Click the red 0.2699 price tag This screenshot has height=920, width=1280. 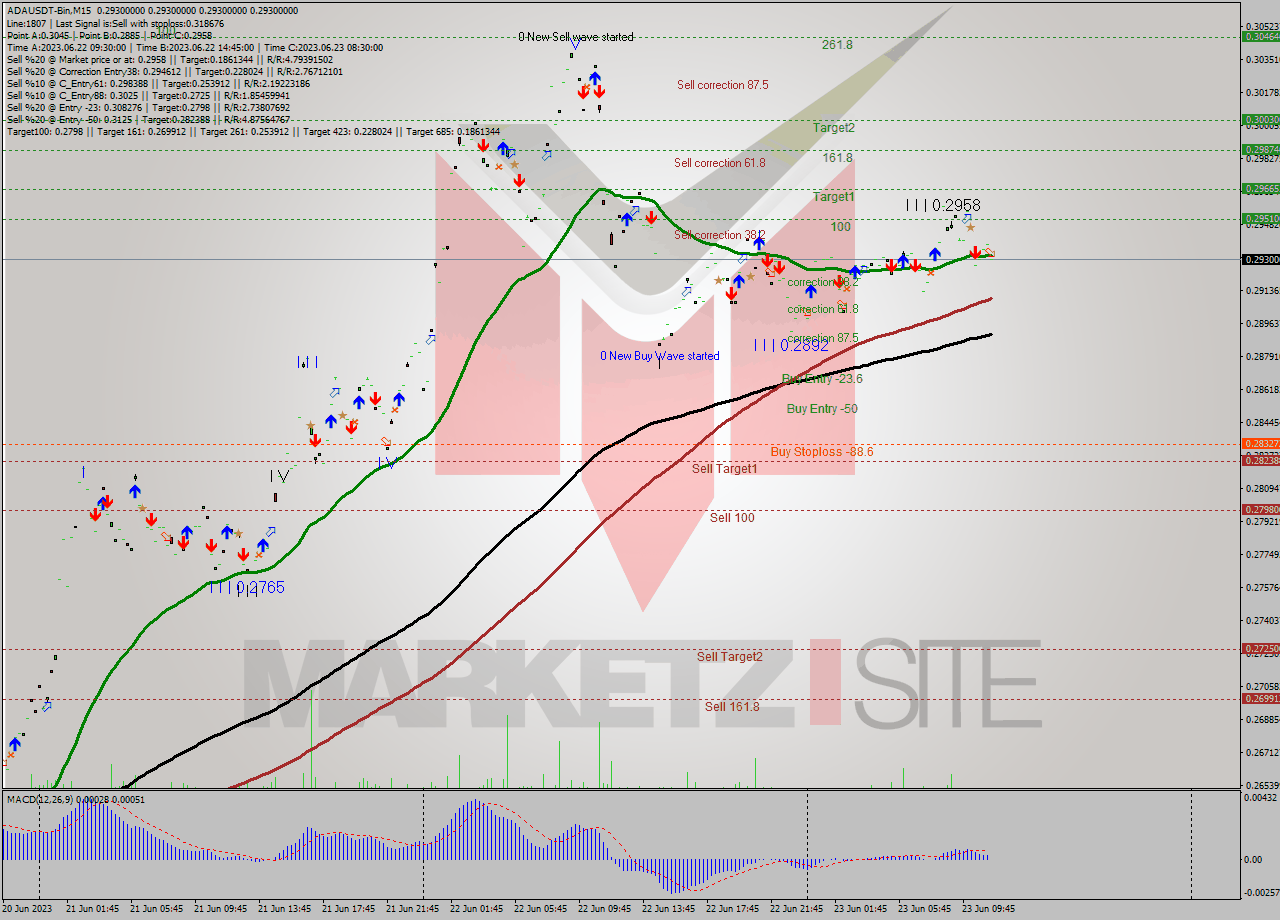click(x=1259, y=699)
